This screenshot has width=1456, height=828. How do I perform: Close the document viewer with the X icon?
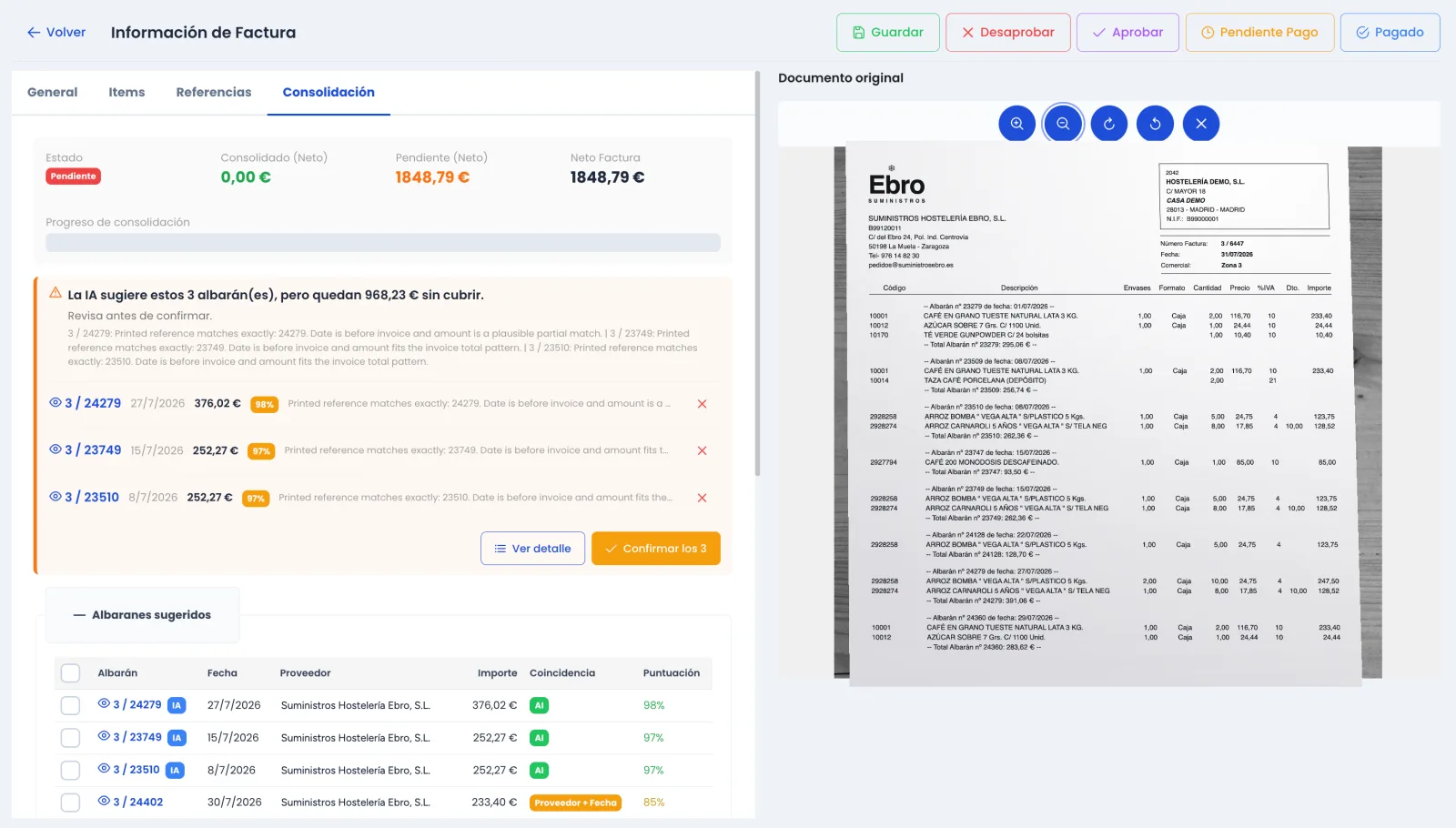(x=1201, y=124)
